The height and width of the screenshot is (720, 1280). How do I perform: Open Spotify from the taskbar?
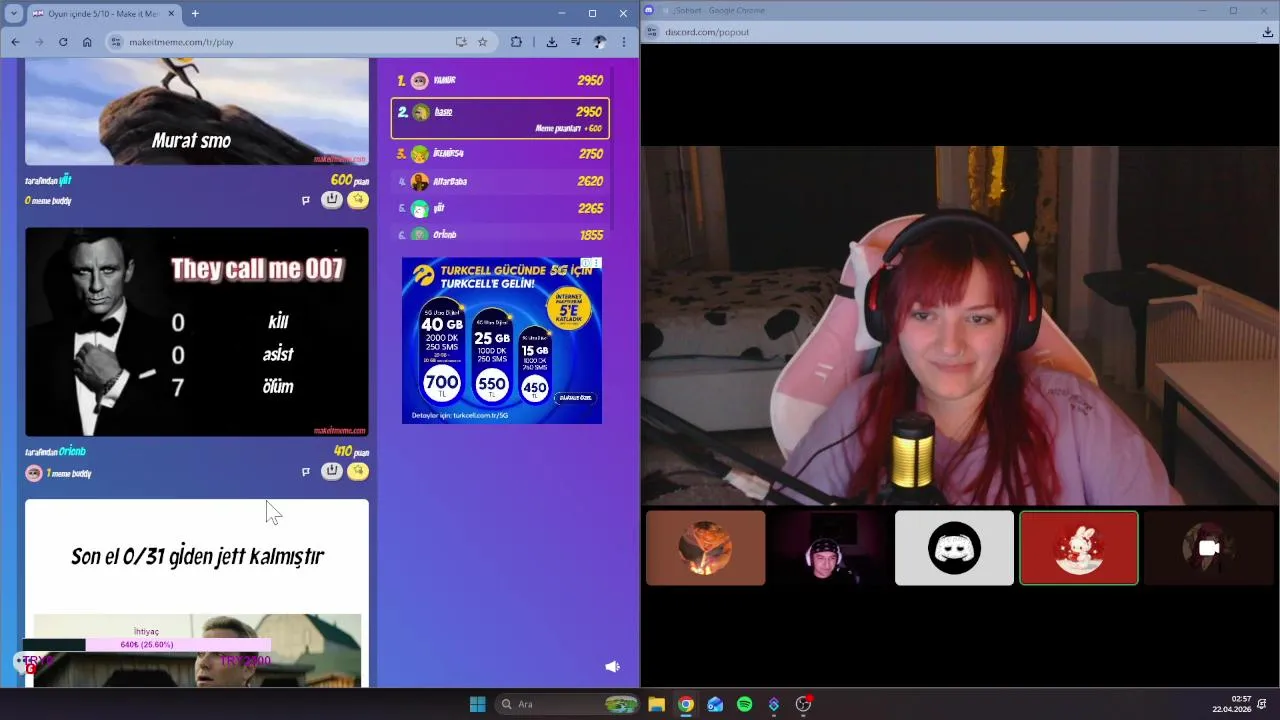click(744, 704)
